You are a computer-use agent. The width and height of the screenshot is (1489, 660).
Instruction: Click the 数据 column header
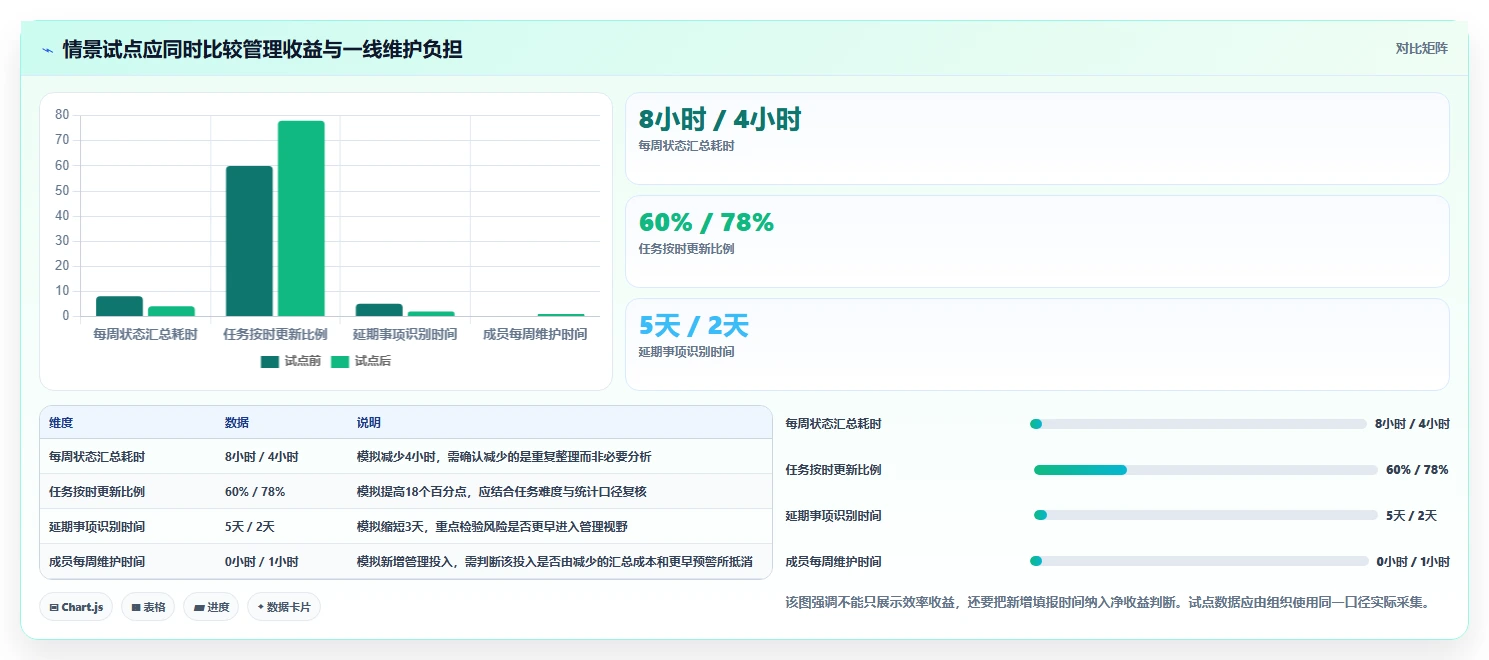[x=237, y=423]
